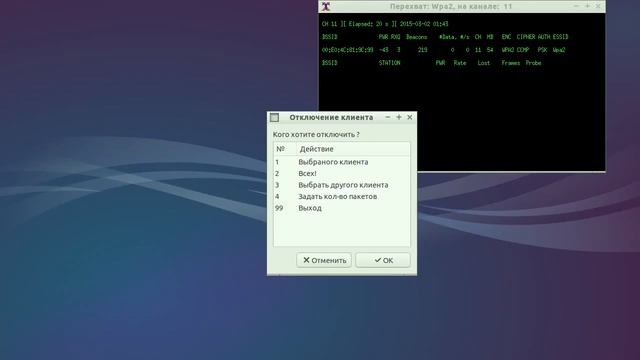
Task: Minimize the "Перехват: Wpa2" terminal window
Action: tap(576, 6)
